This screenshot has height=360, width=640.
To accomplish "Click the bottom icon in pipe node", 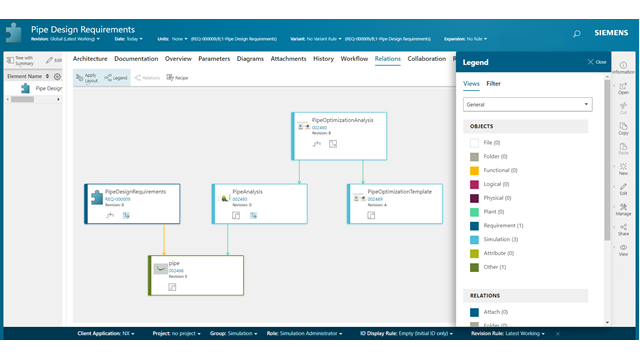I will click(172, 287).
